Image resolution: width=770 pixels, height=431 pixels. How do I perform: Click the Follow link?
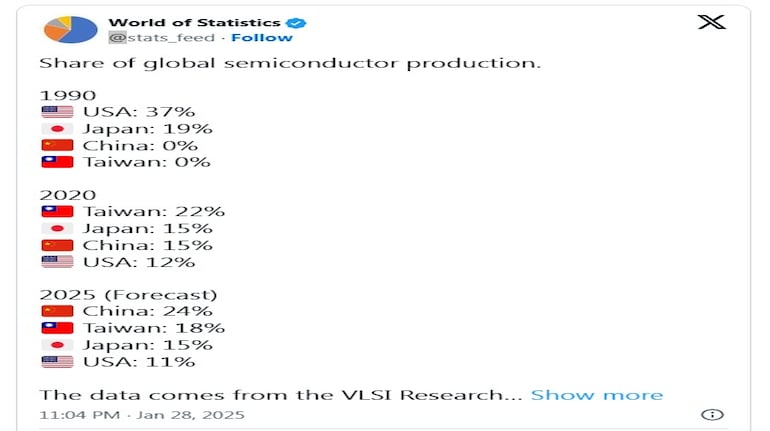point(263,38)
